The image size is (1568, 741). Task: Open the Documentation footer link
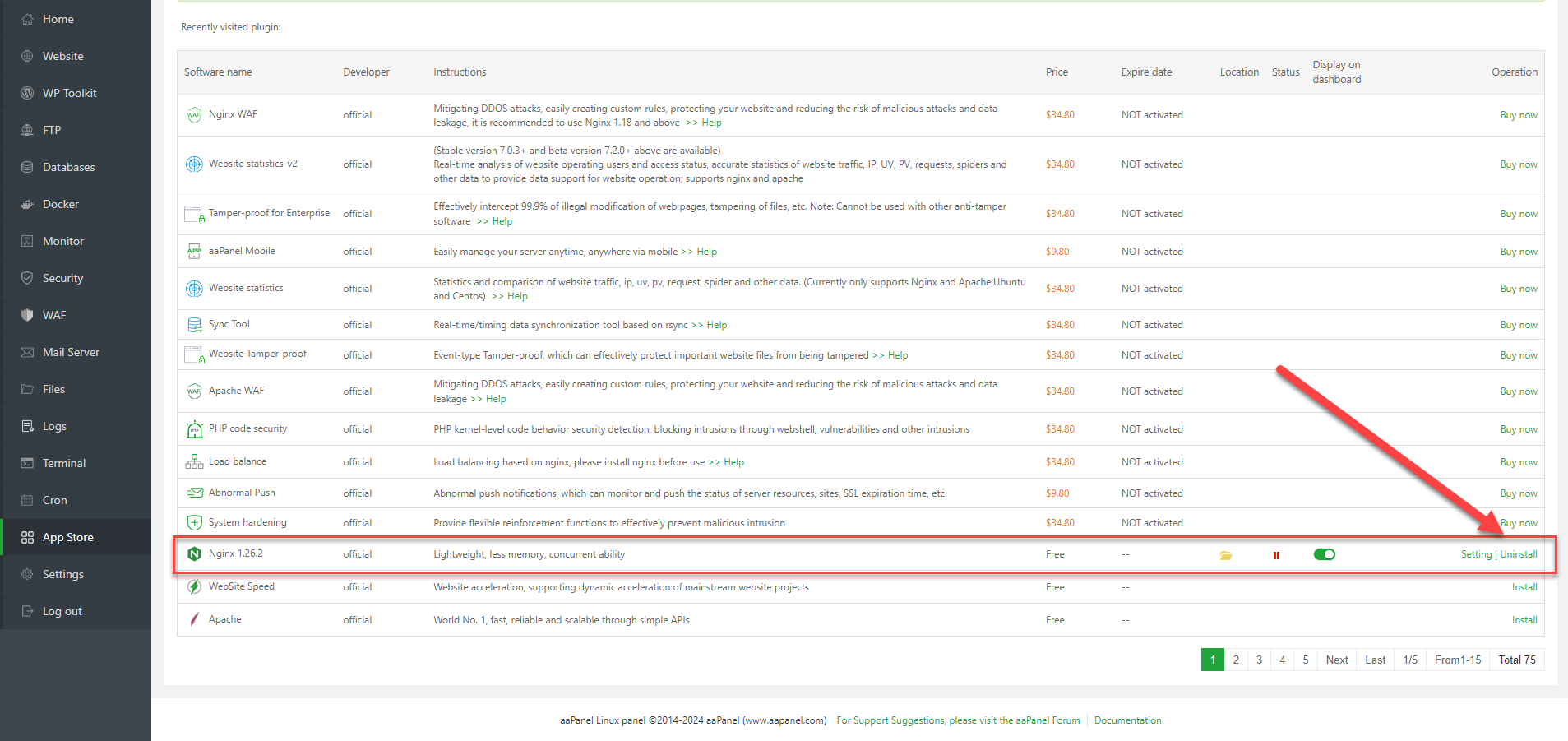1127,720
